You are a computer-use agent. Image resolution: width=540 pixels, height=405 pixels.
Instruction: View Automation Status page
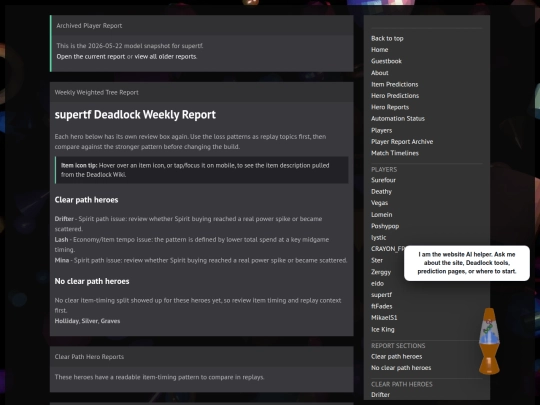[x=398, y=119]
